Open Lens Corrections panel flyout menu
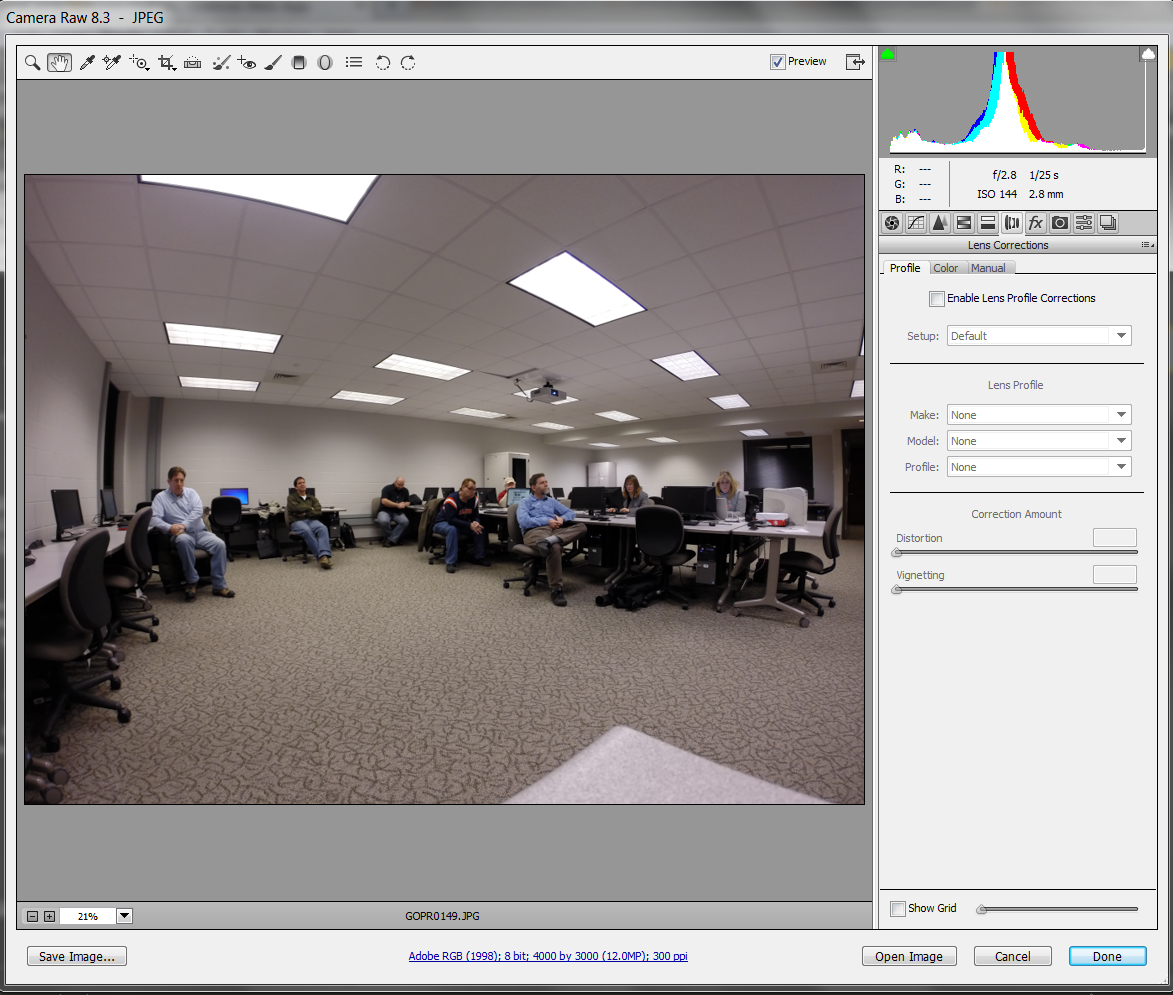The width and height of the screenshot is (1173, 995). 1147,245
